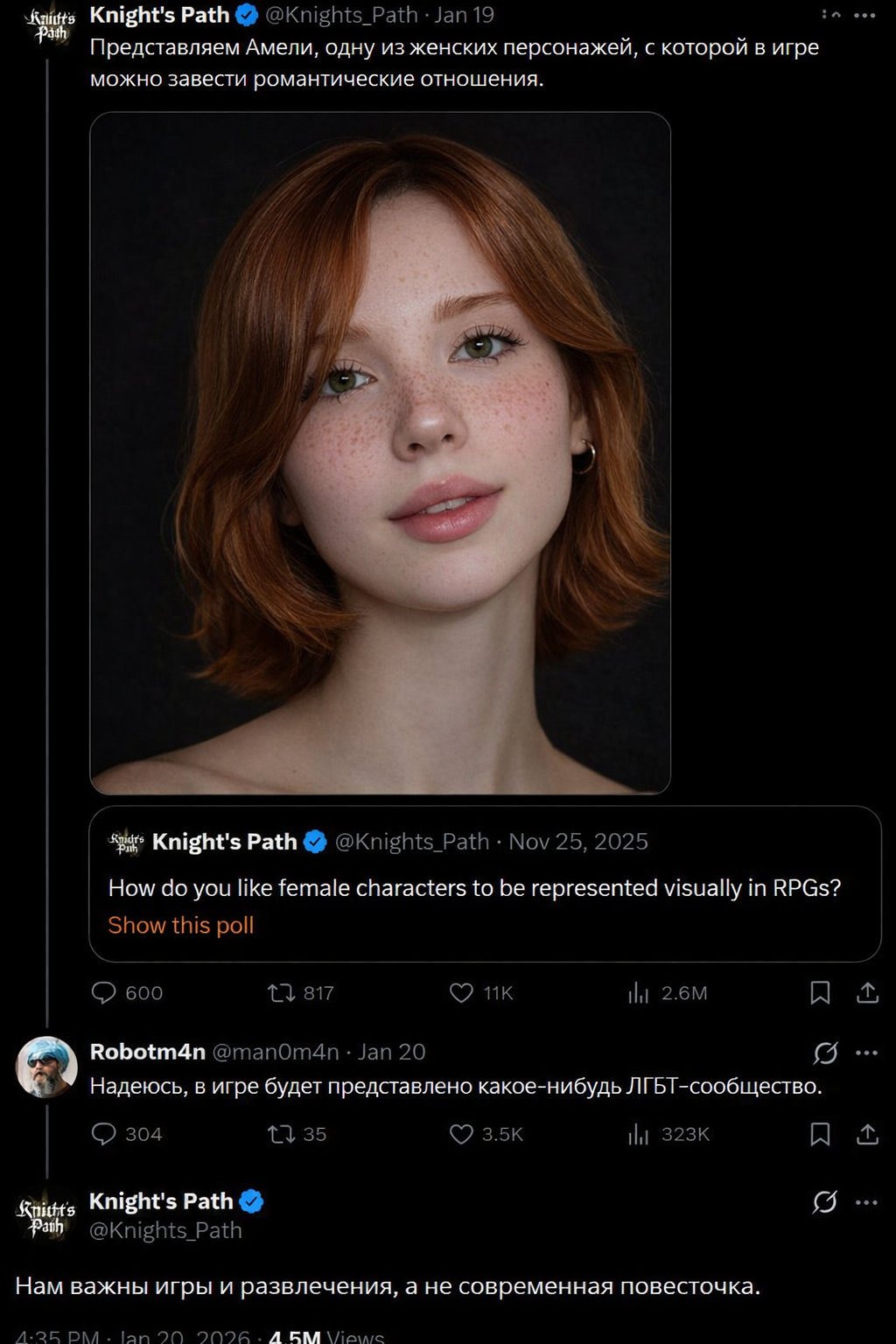Image resolution: width=896 pixels, height=1344 pixels.
Task: Repost the post showing 817 reposts
Action: click(281, 992)
